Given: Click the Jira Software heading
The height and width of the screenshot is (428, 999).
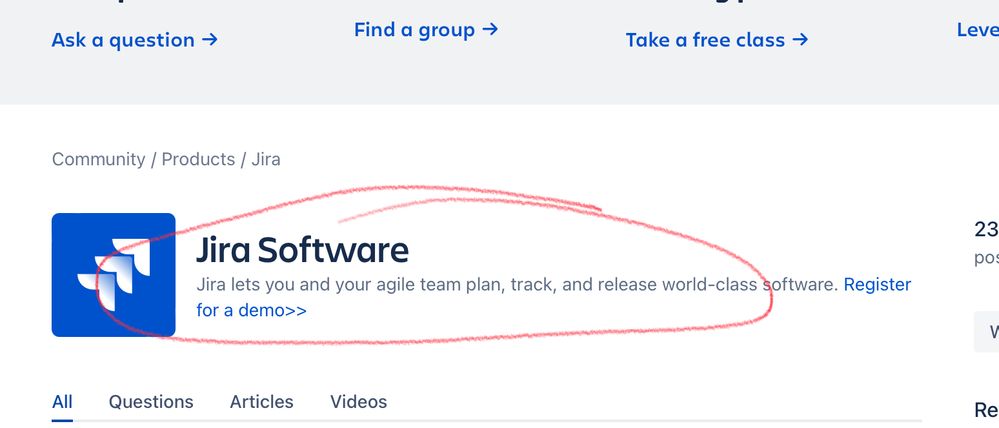Looking at the screenshot, I should [x=302, y=250].
